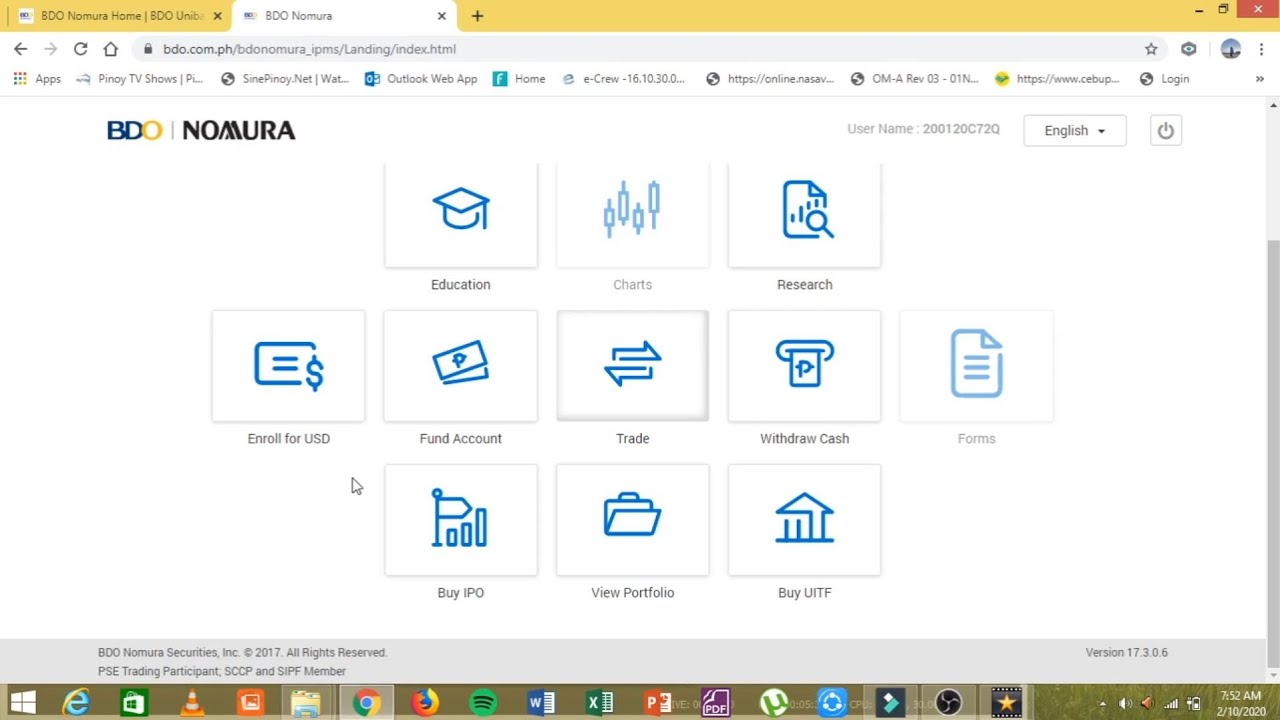Open the Enroll for USD icon
Image resolution: width=1280 pixels, height=720 pixels.
click(289, 365)
